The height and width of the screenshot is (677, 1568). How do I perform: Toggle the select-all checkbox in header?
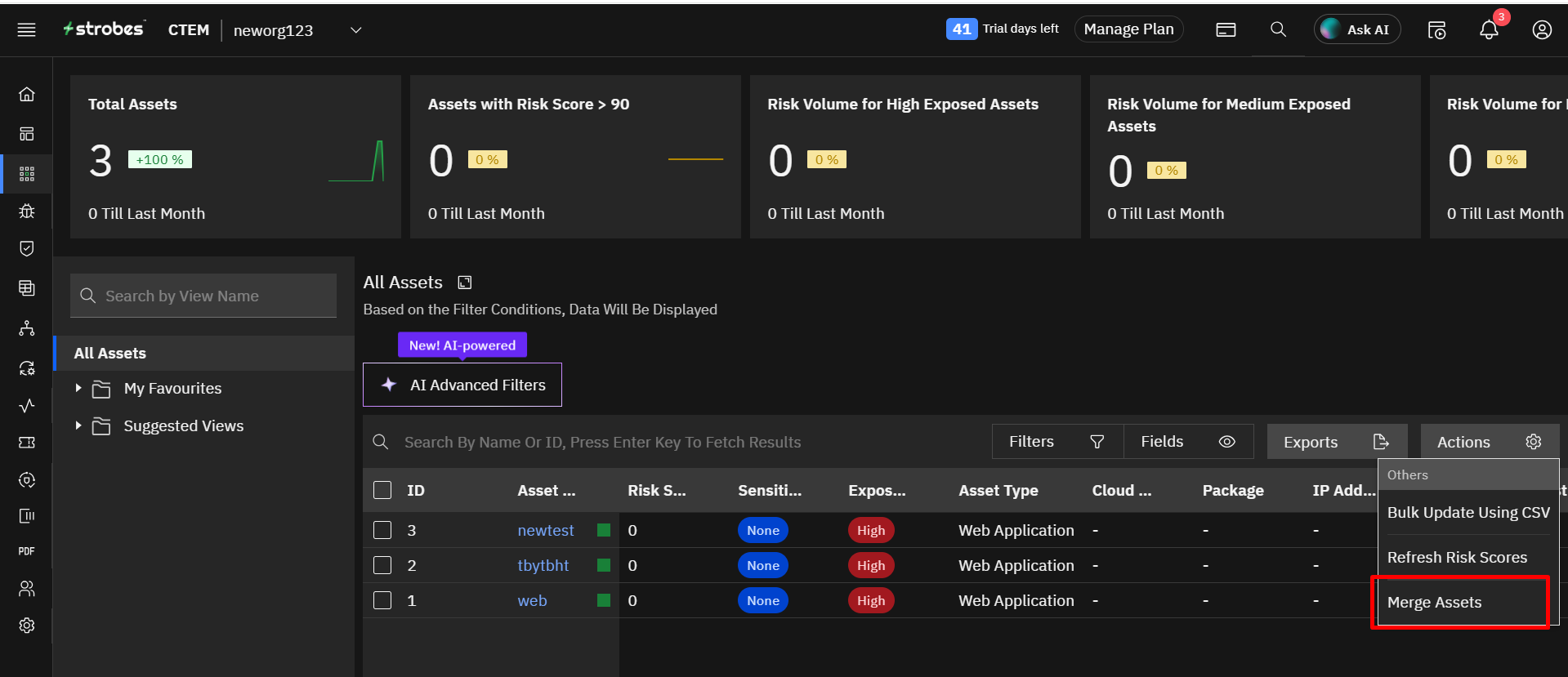click(x=382, y=490)
